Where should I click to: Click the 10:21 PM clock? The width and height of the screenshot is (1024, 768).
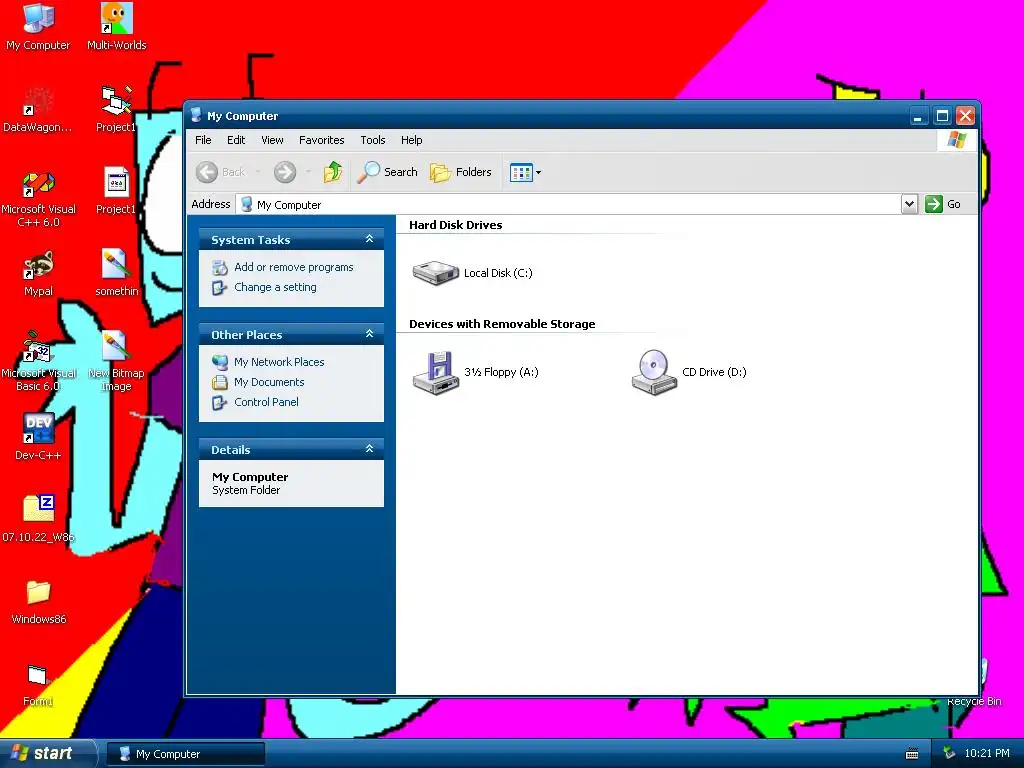[987, 754]
